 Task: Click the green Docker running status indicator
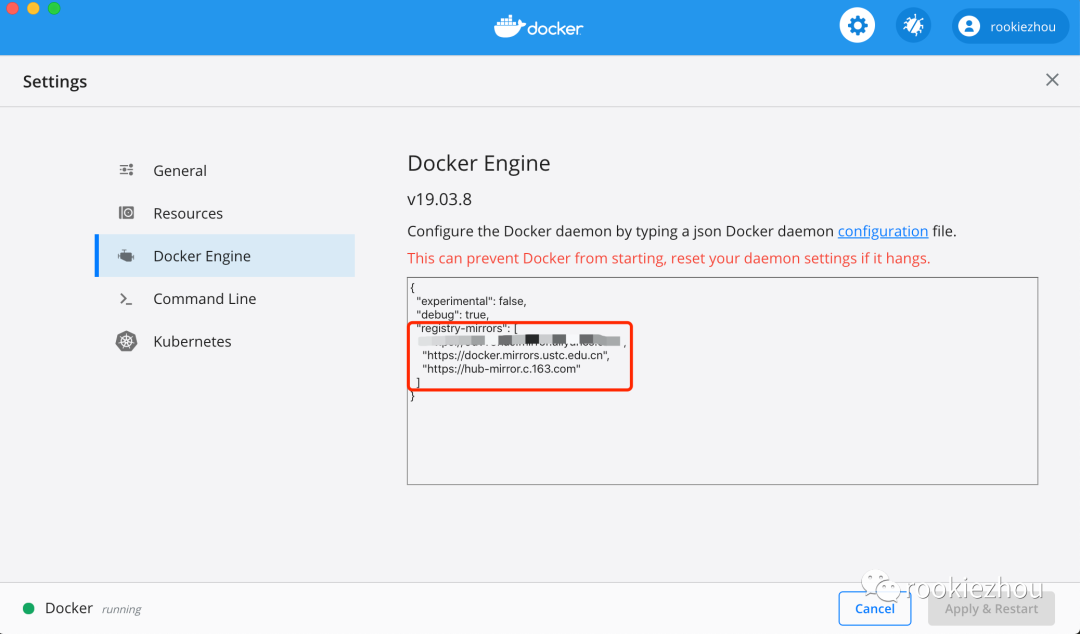click(29, 608)
